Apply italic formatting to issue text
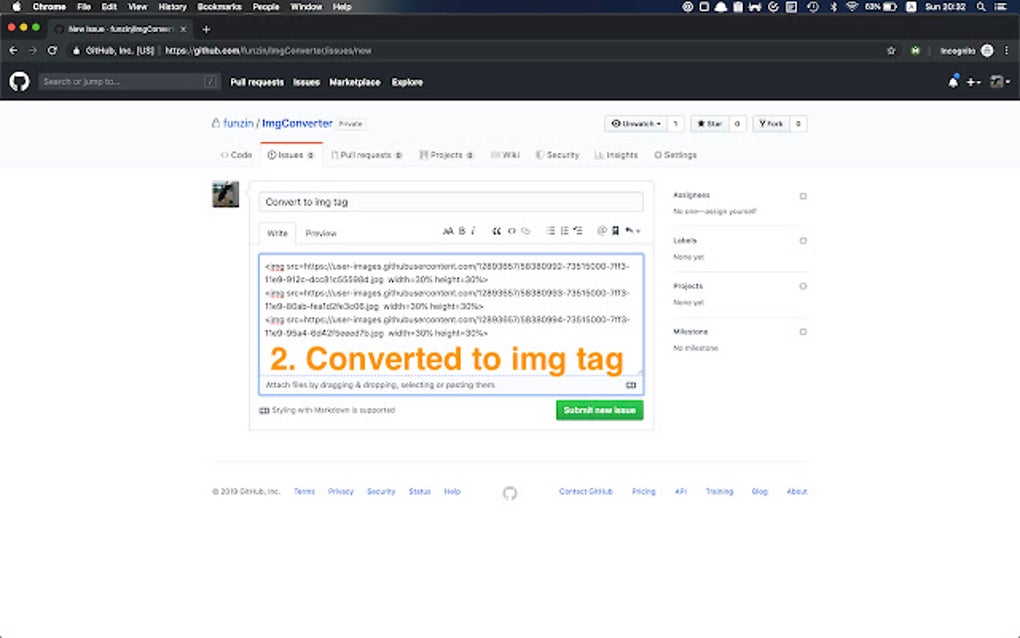Image resolution: width=1020 pixels, height=638 pixels. (x=471, y=230)
